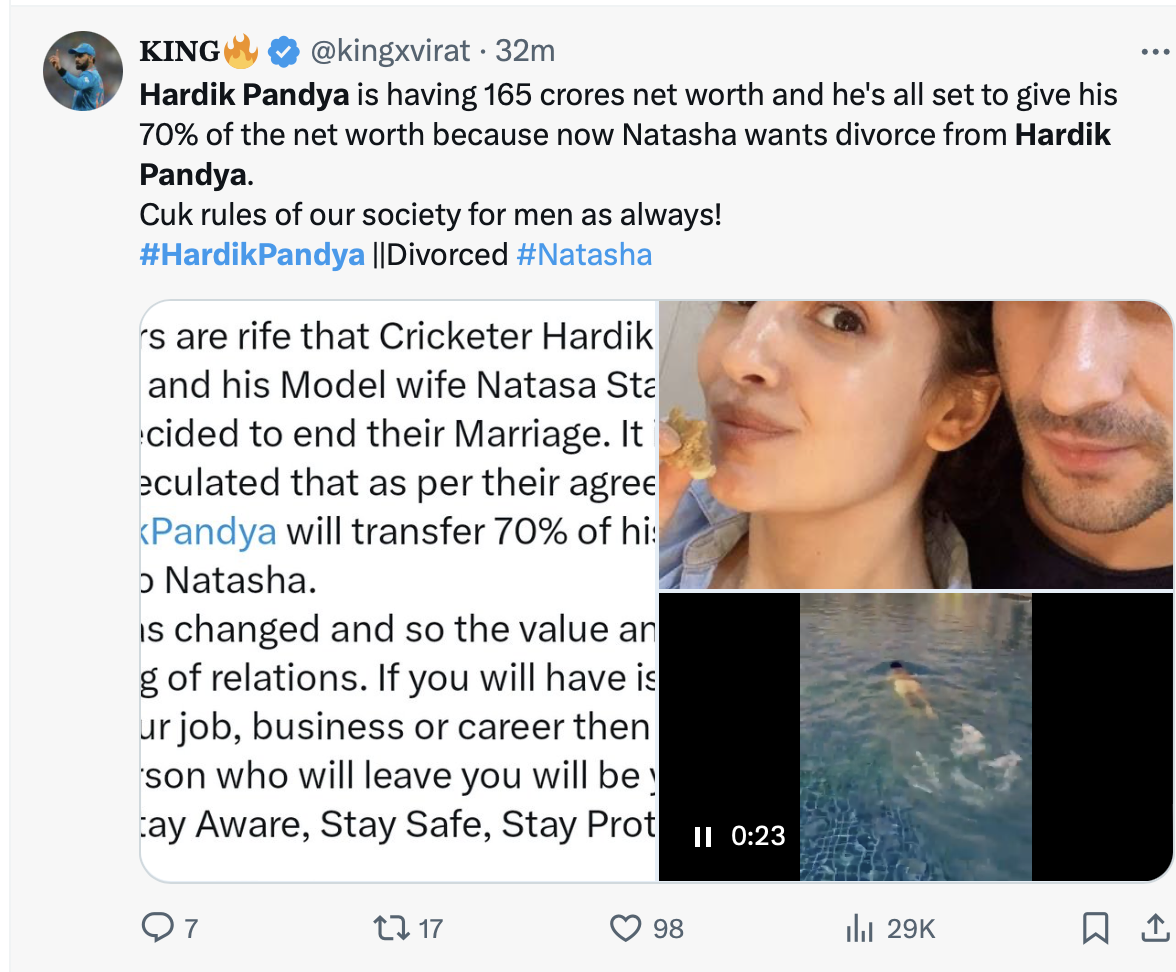Click the swimming pool video

coord(915,720)
